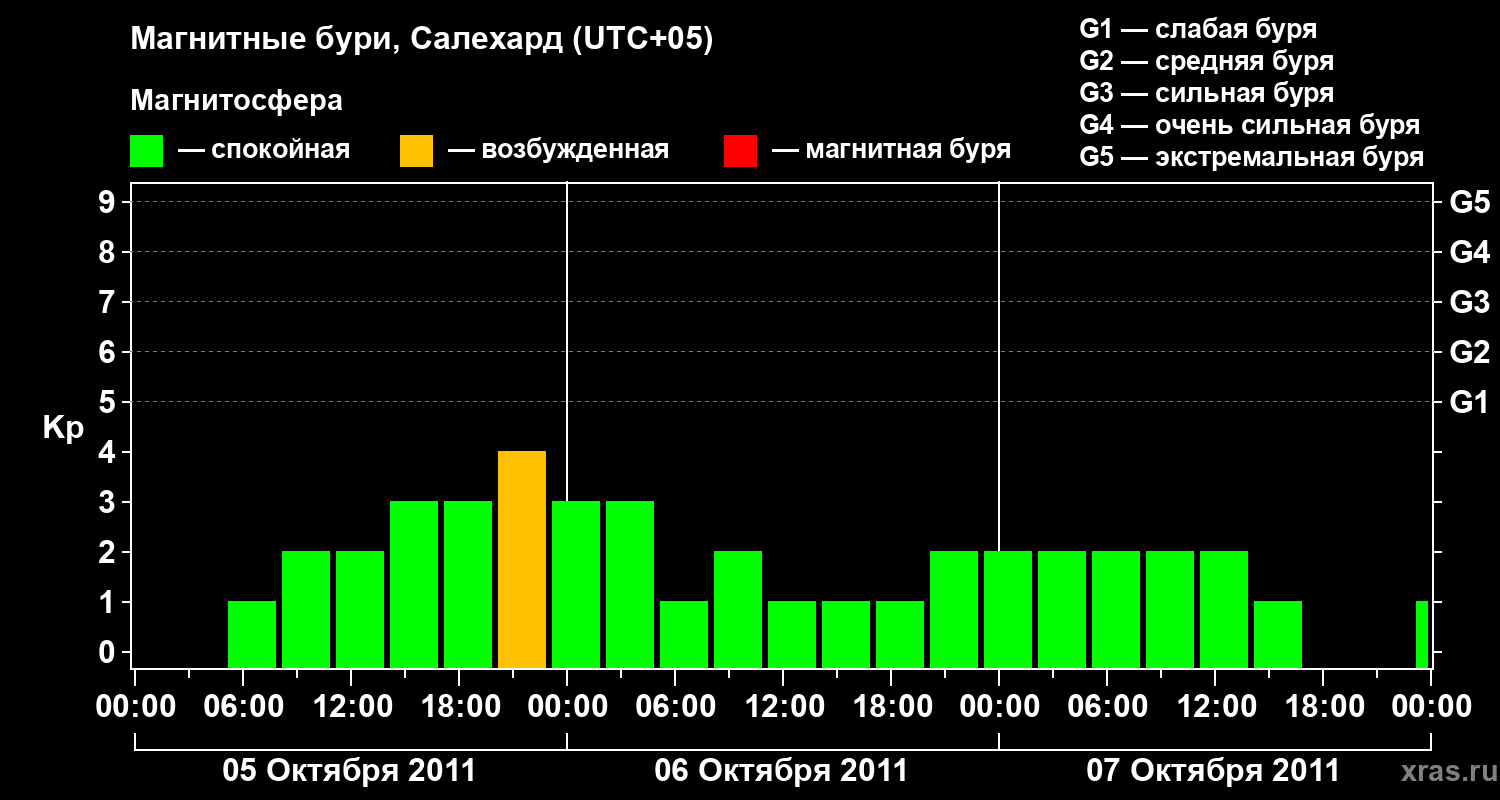Click the Kp 3 bar just after midnight 06 October
This screenshot has height=800, width=1500.
[x=576, y=585]
